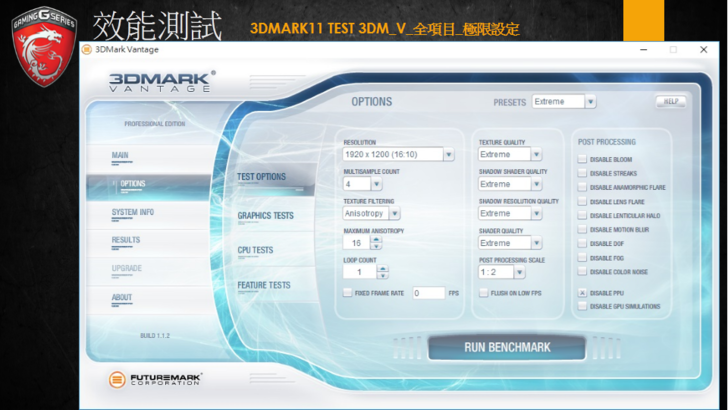
Task: Uncheck the Disable PPU checkbox
Action: pyautogui.click(x=582, y=293)
